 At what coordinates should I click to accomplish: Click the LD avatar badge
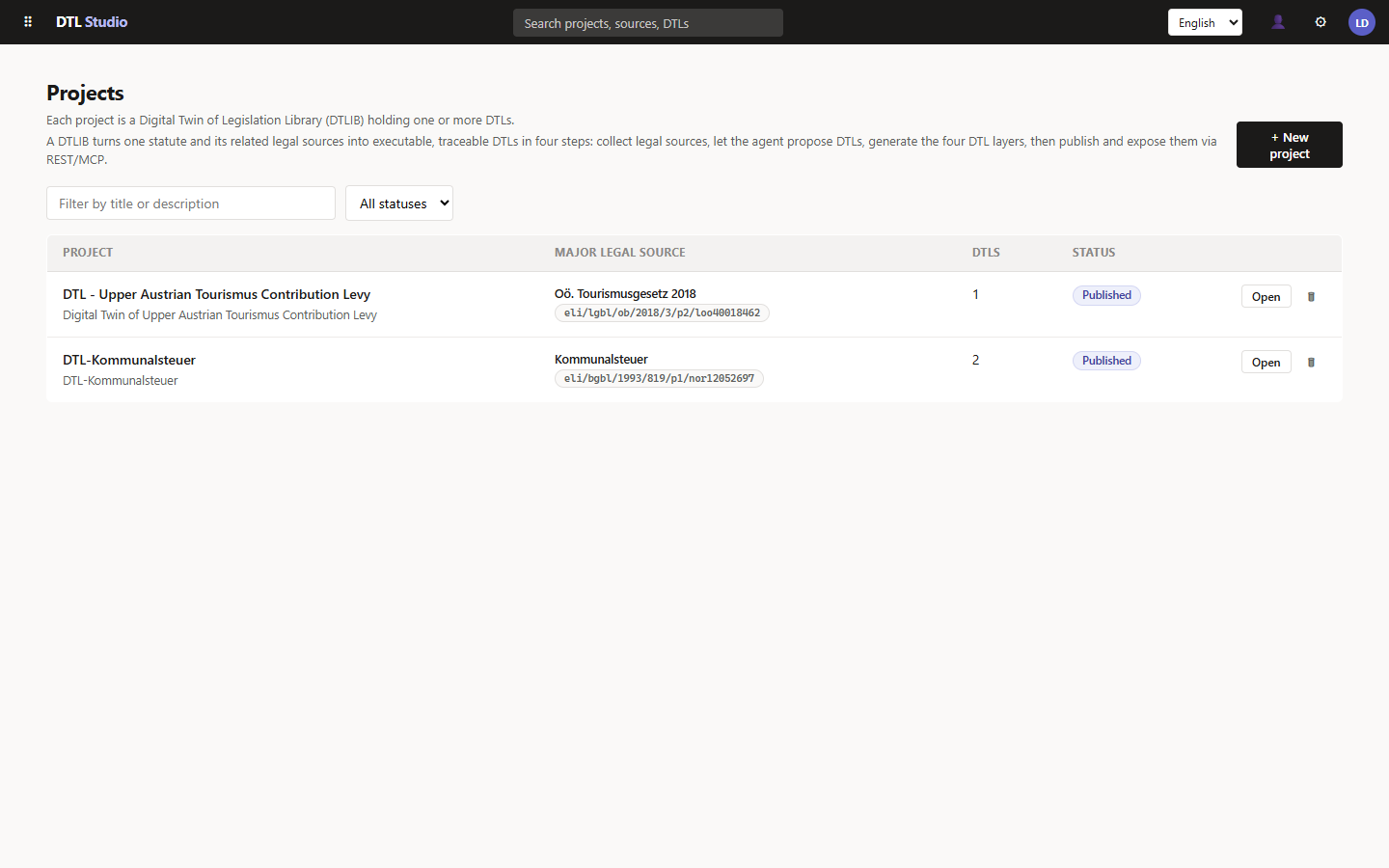(1362, 22)
